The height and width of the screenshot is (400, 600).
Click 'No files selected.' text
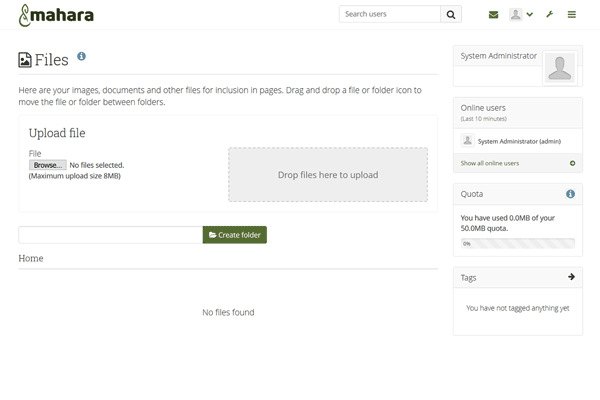pos(97,165)
